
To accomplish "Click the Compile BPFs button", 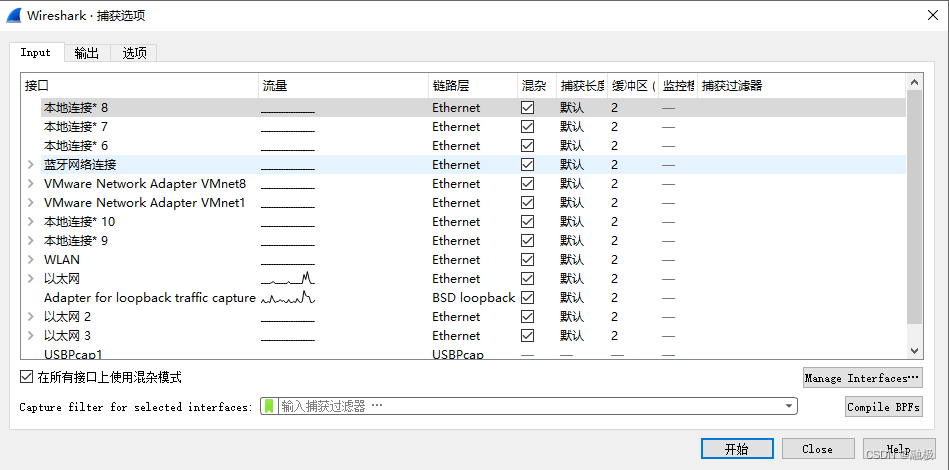I will 884,407.
